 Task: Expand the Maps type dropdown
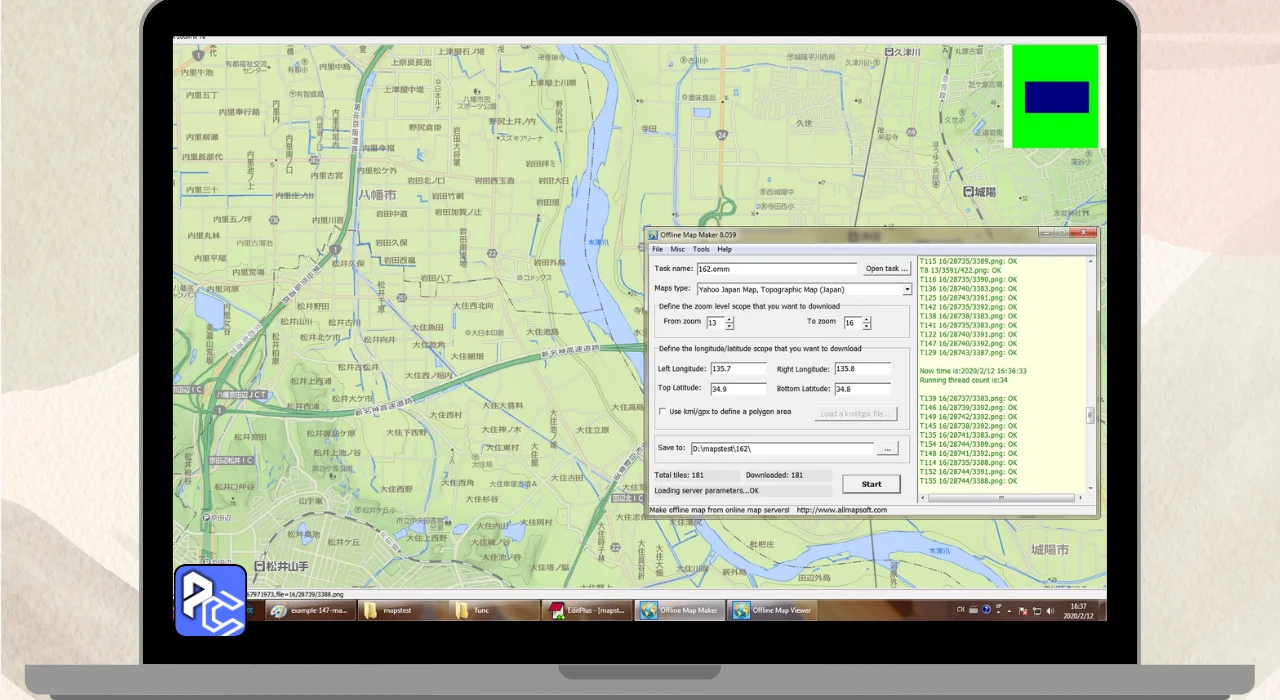907,290
